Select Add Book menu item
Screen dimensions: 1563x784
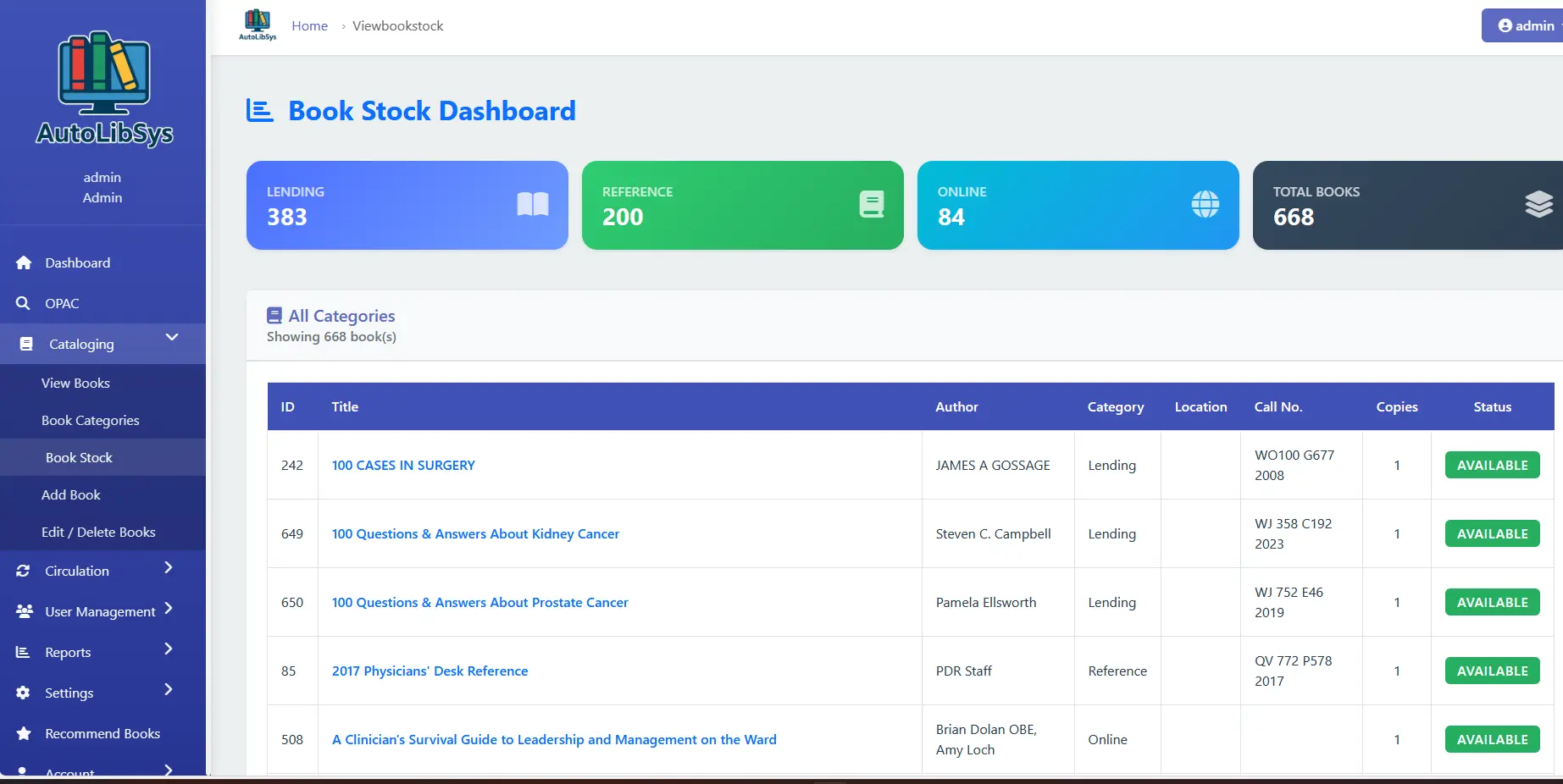pos(71,495)
